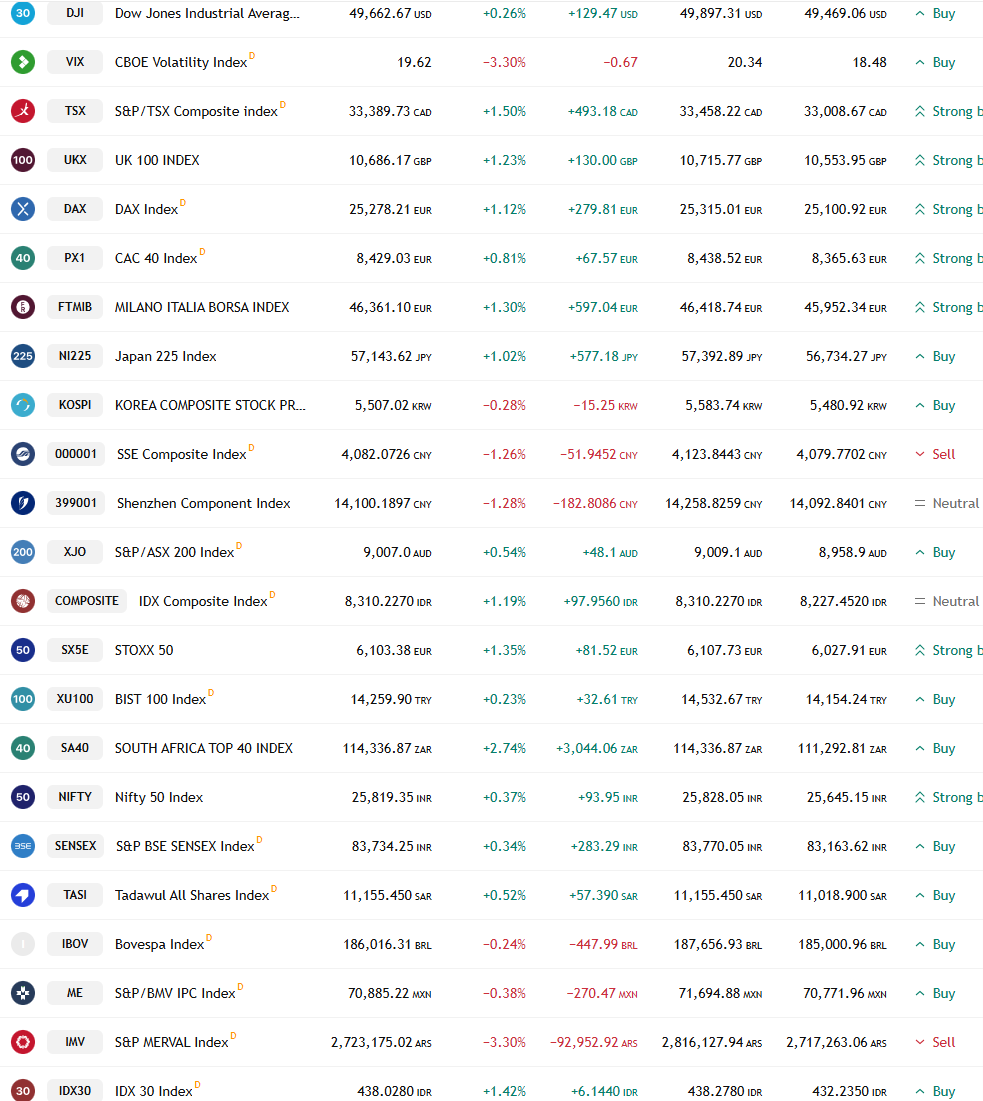Image resolution: width=983 pixels, height=1101 pixels.
Task: Click the UK 100 index logo icon
Action: (22, 160)
